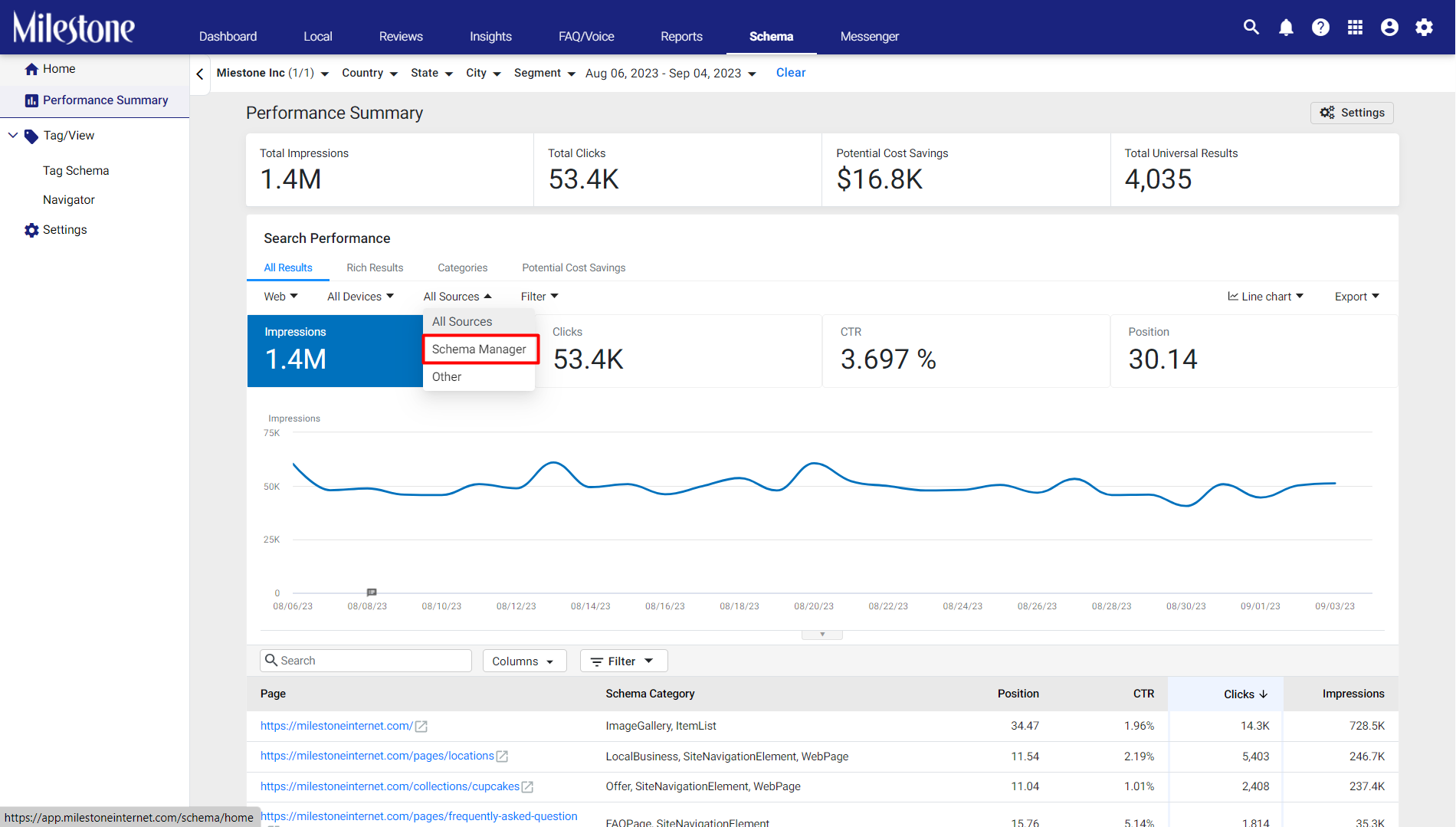Go to the FAQ/Voice tab

(586, 37)
